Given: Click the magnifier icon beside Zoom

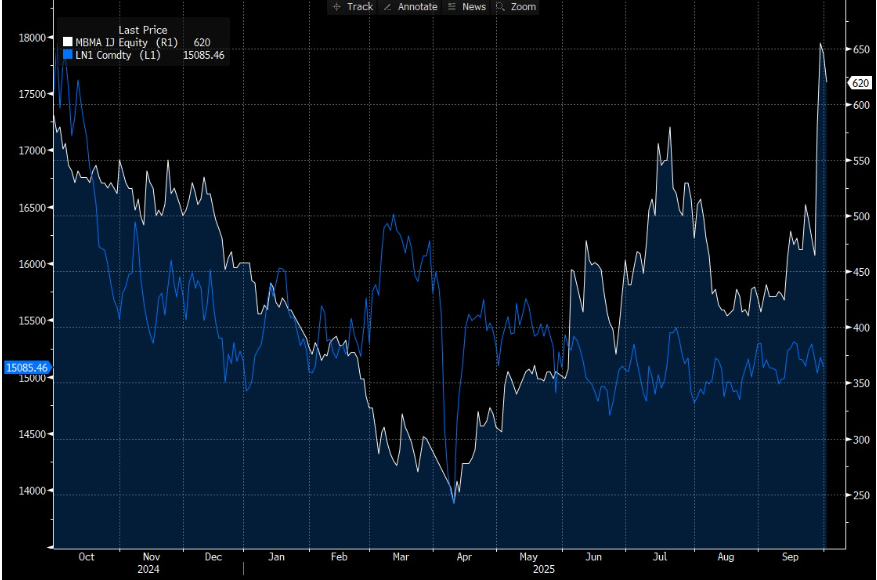Looking at the screenshot, I should [500, 7].
